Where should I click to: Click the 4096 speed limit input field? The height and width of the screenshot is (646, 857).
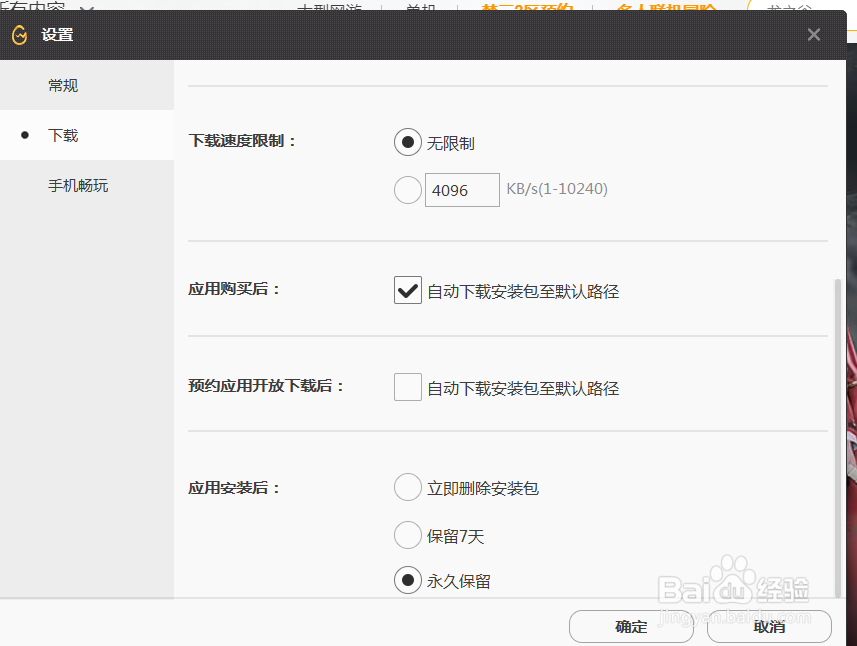(462, 190)
